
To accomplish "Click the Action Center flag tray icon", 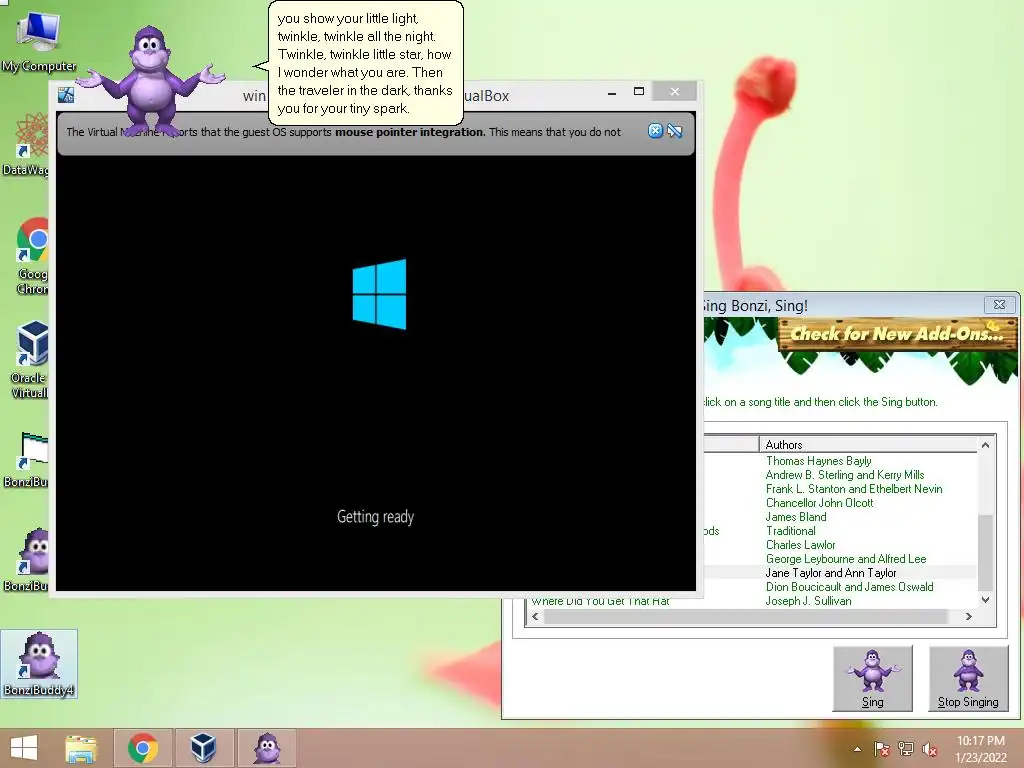I will [881, 749].
